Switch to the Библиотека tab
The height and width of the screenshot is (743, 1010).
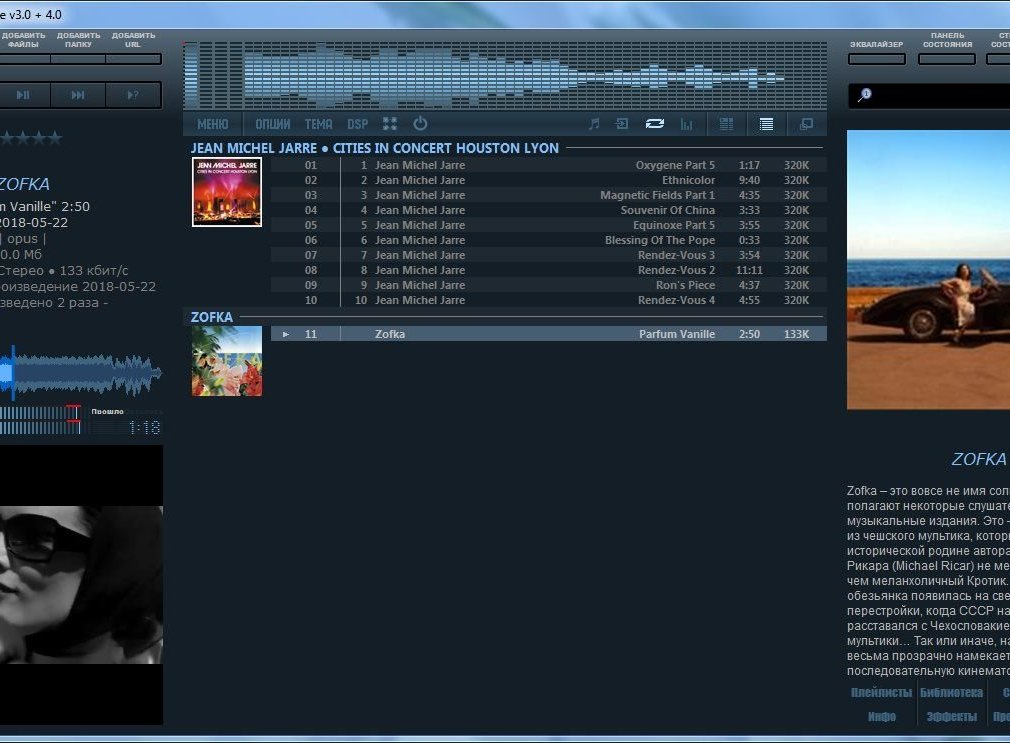[x=951, y=693]
